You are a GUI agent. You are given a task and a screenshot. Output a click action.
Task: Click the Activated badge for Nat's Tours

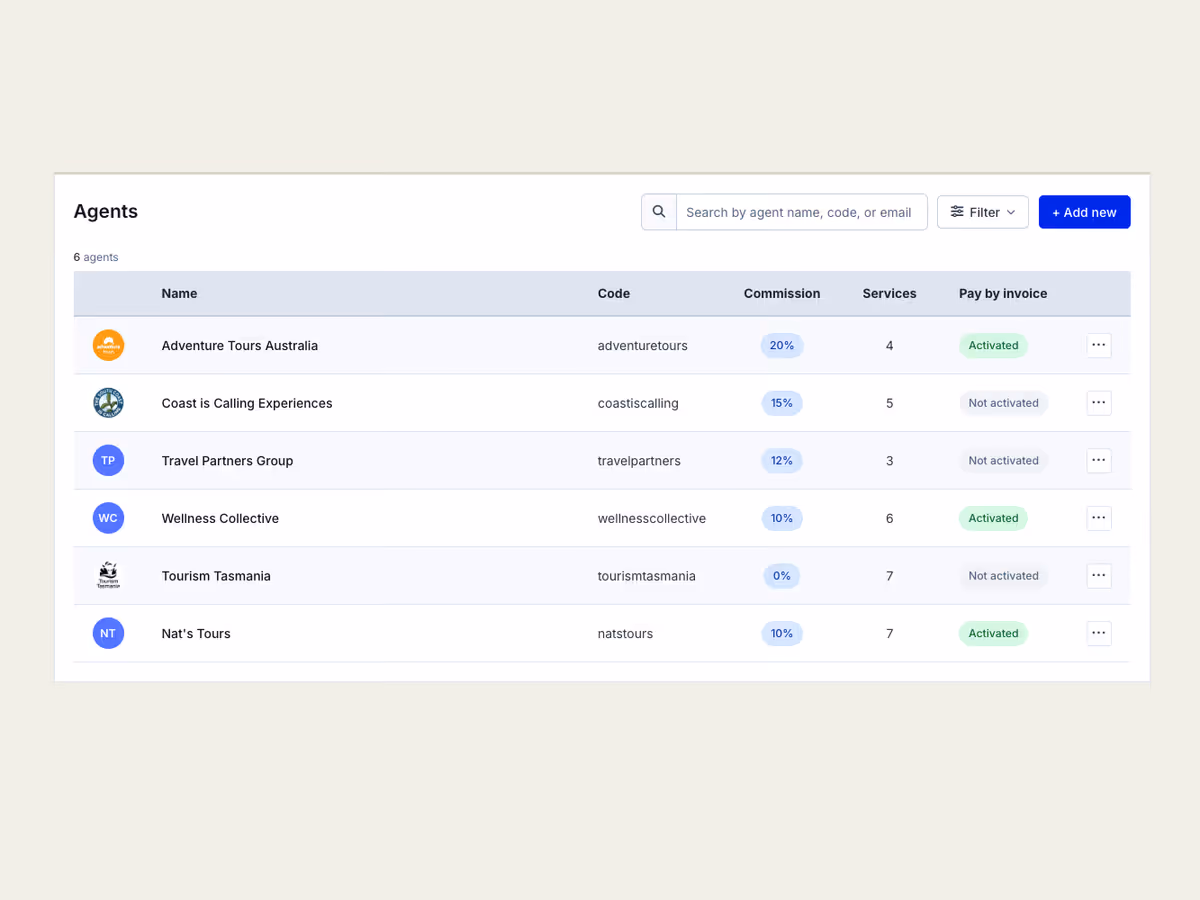(x=993, y=633)
